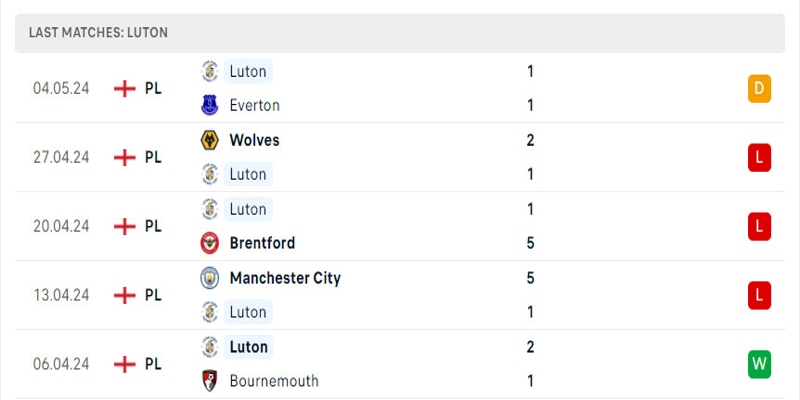Select the Everton team name

coord(254,105)
